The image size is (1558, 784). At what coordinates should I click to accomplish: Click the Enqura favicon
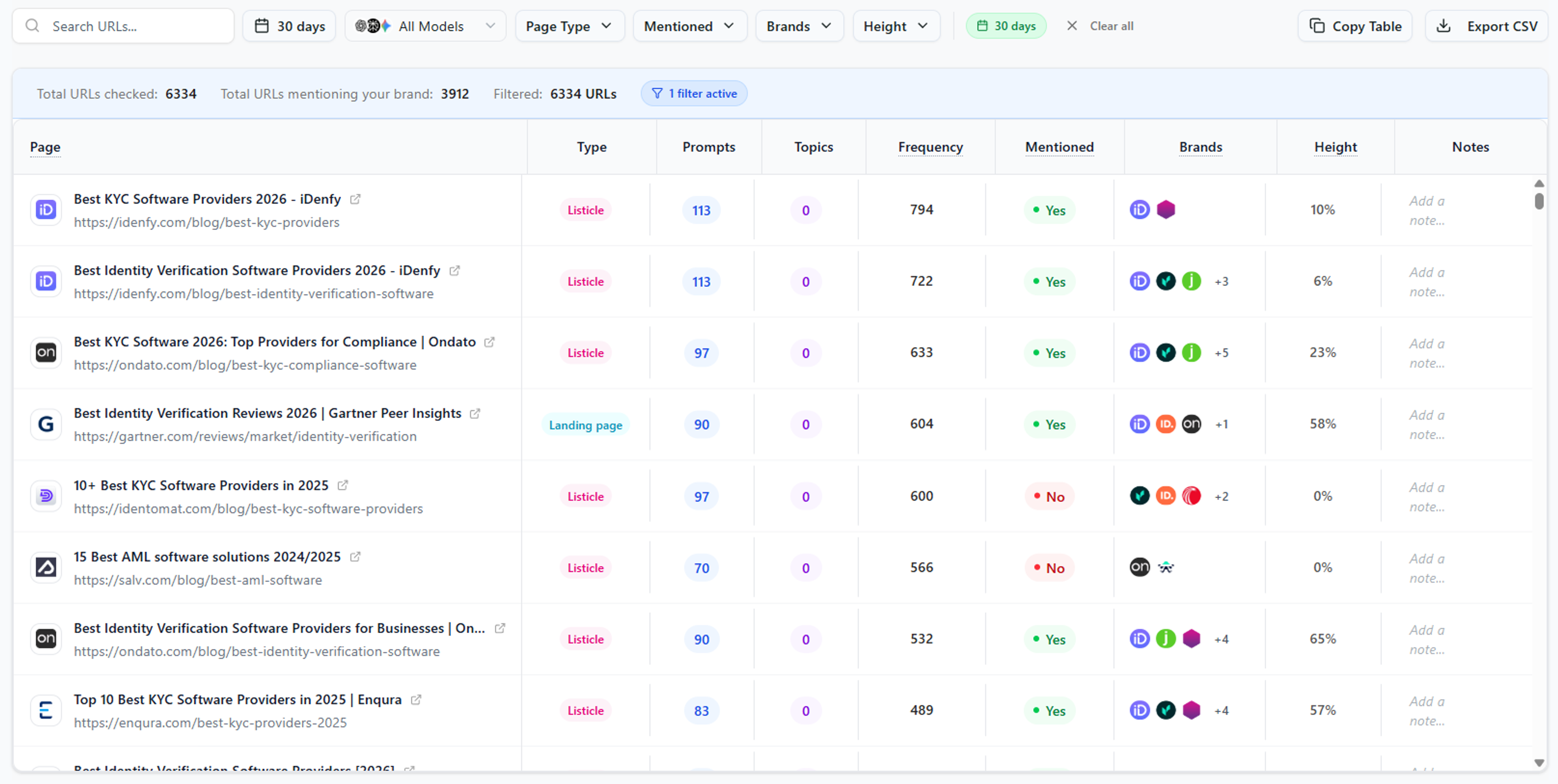point(46,710)
